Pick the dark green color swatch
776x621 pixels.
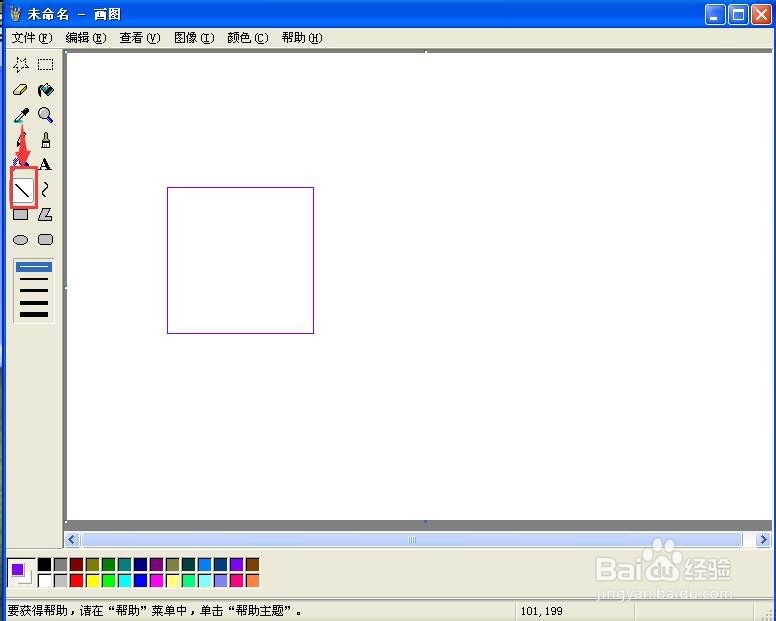point(108,565)
